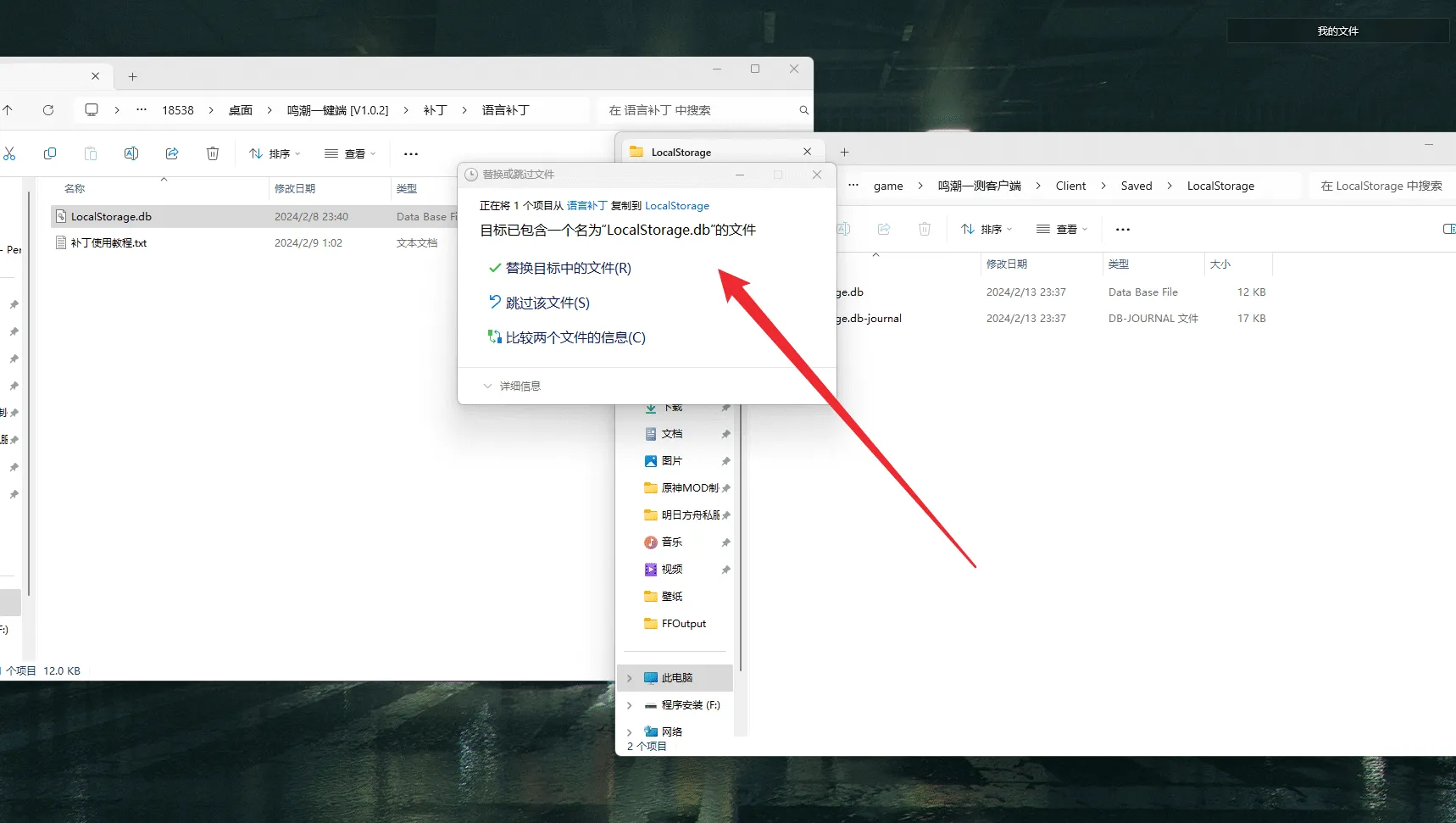1456x823 pixels.
Task: Click the LocalStorage destination link in dialog
Action: [x=677, y=206]
